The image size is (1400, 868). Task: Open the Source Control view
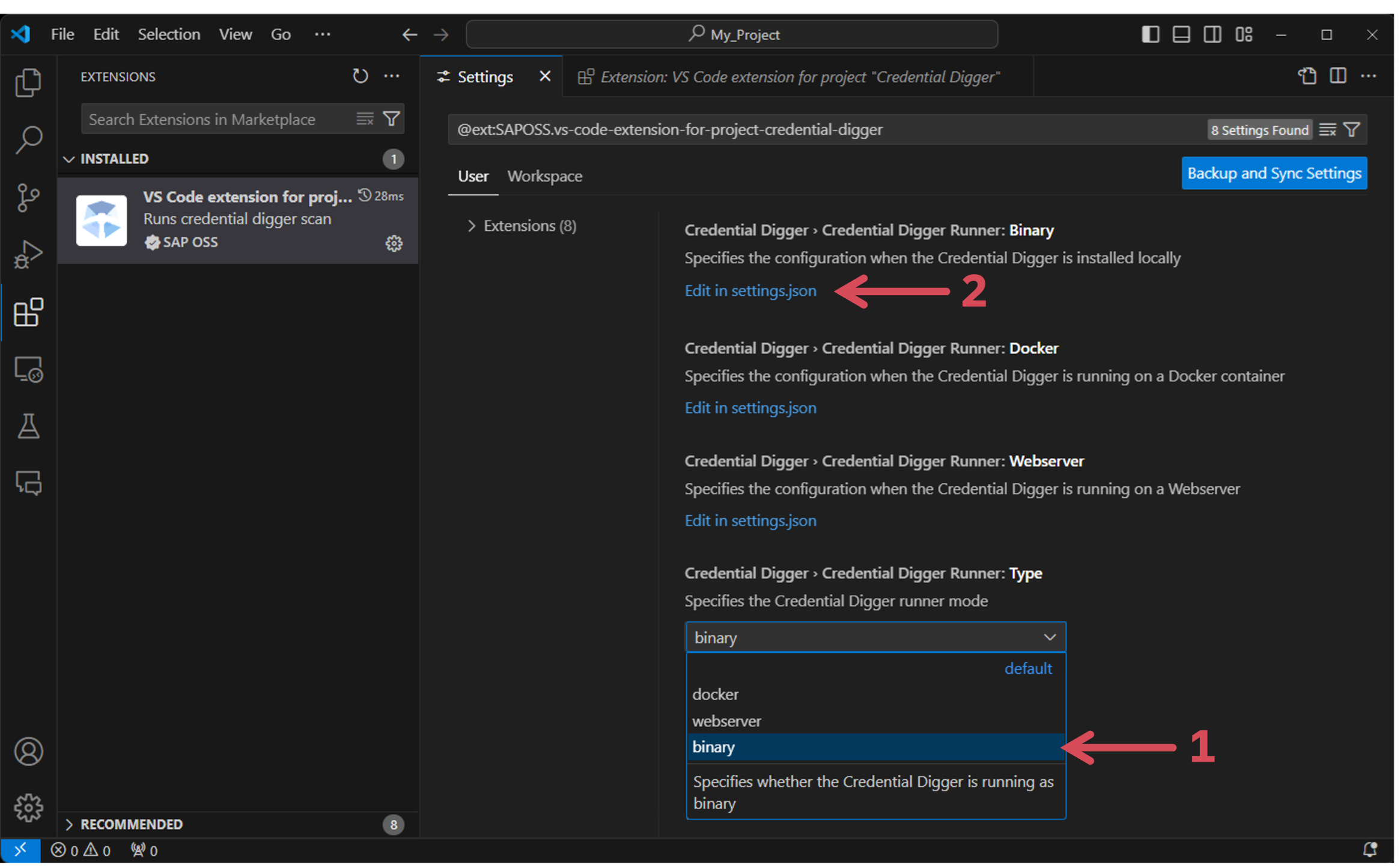(28, 197)
